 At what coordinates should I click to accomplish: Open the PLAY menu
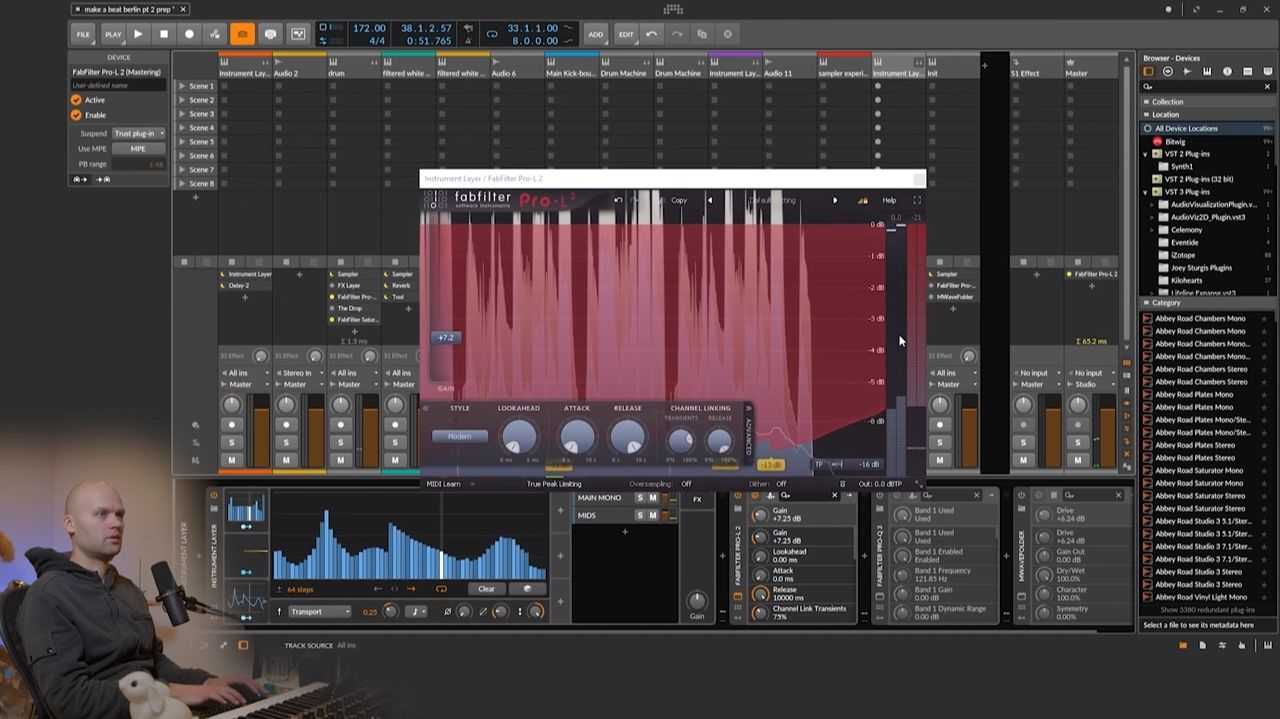point(113,34)
